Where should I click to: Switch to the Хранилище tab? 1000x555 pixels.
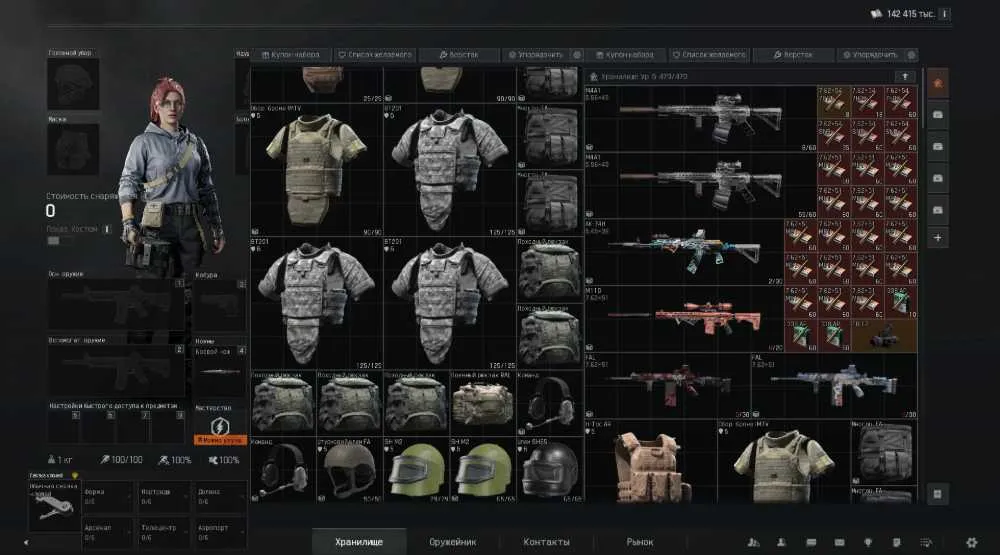[x=359, y=542]
